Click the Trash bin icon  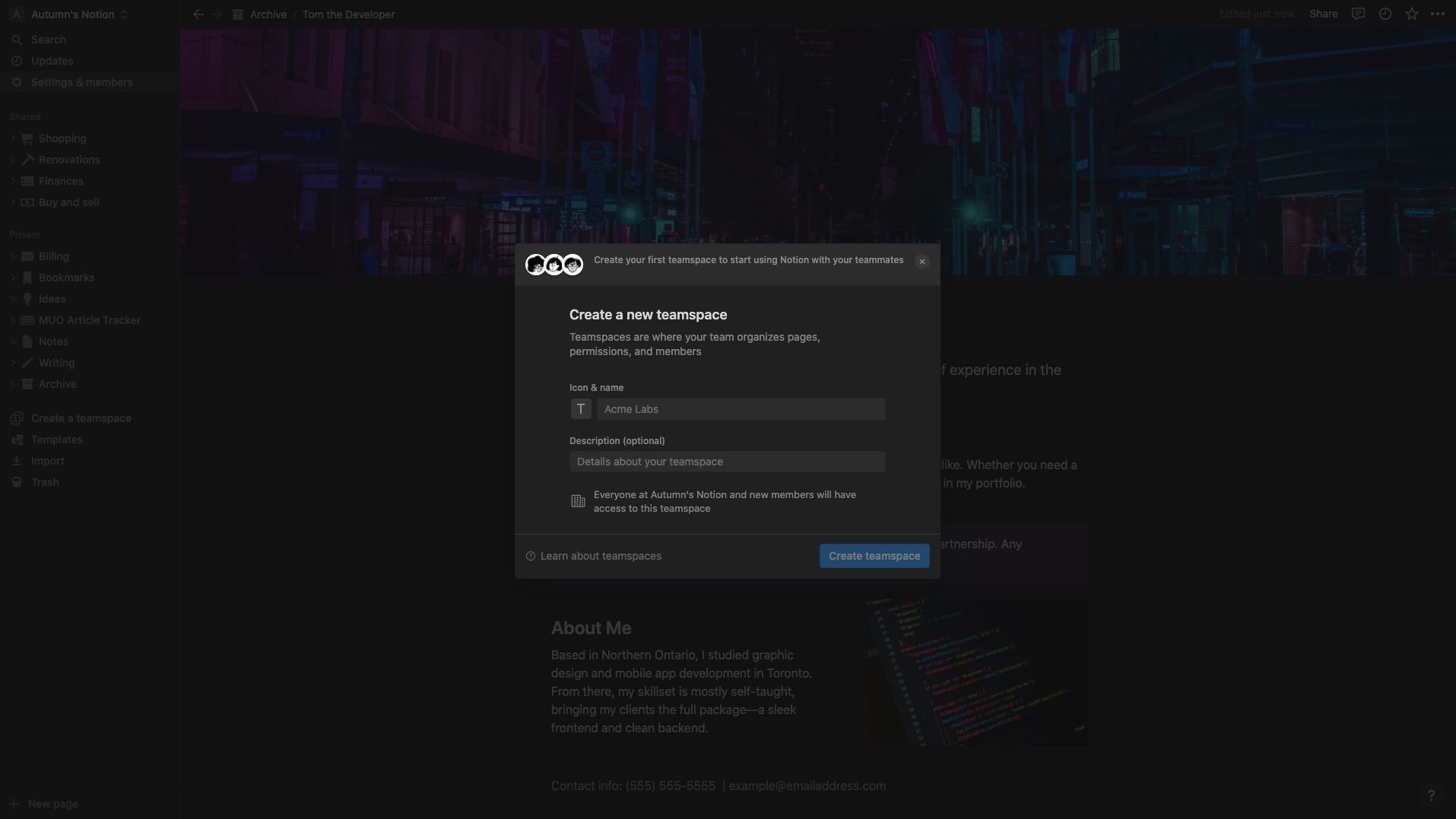[17, 482]
